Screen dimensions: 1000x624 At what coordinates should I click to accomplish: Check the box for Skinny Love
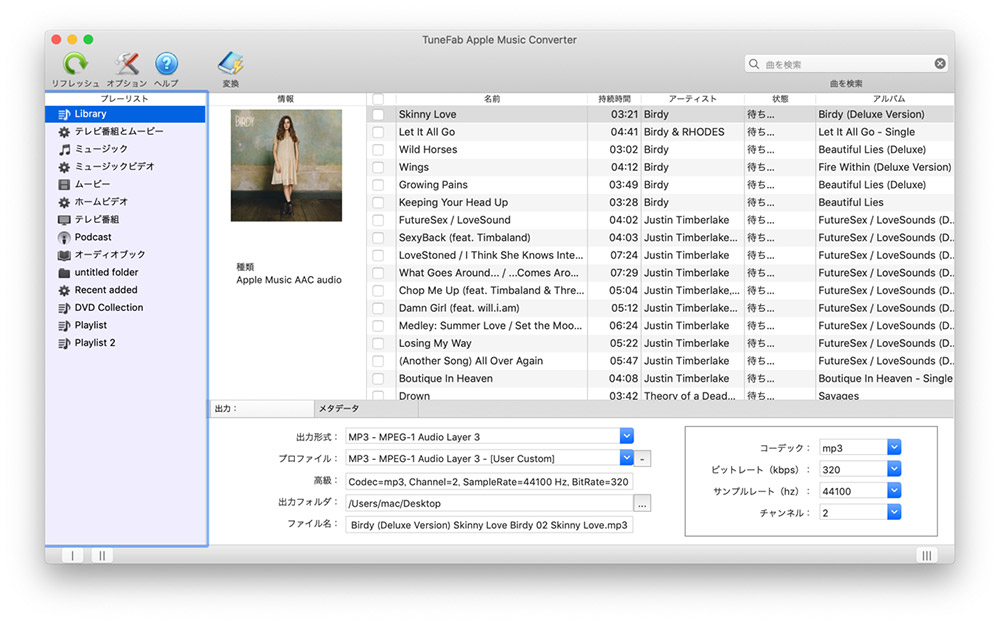coord(378,115)
